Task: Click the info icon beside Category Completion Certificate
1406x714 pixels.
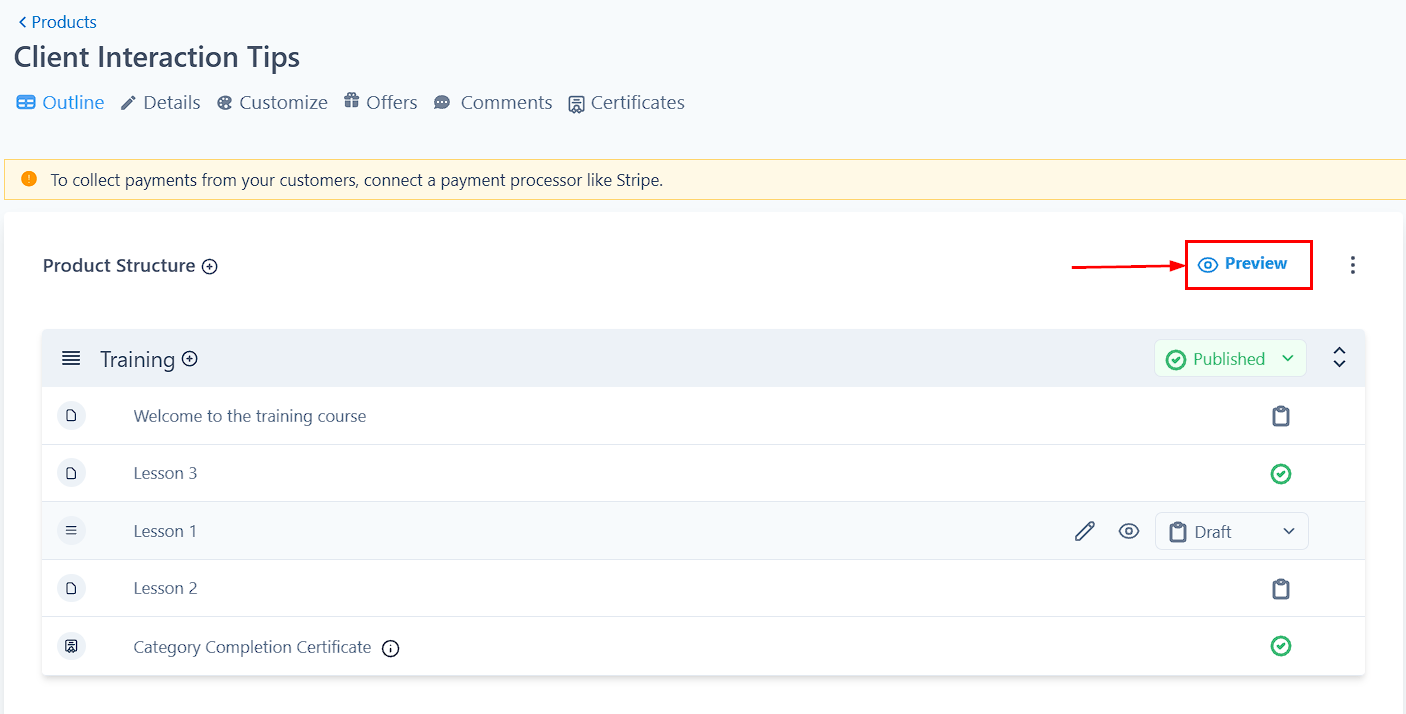Action: click(391, 648)
